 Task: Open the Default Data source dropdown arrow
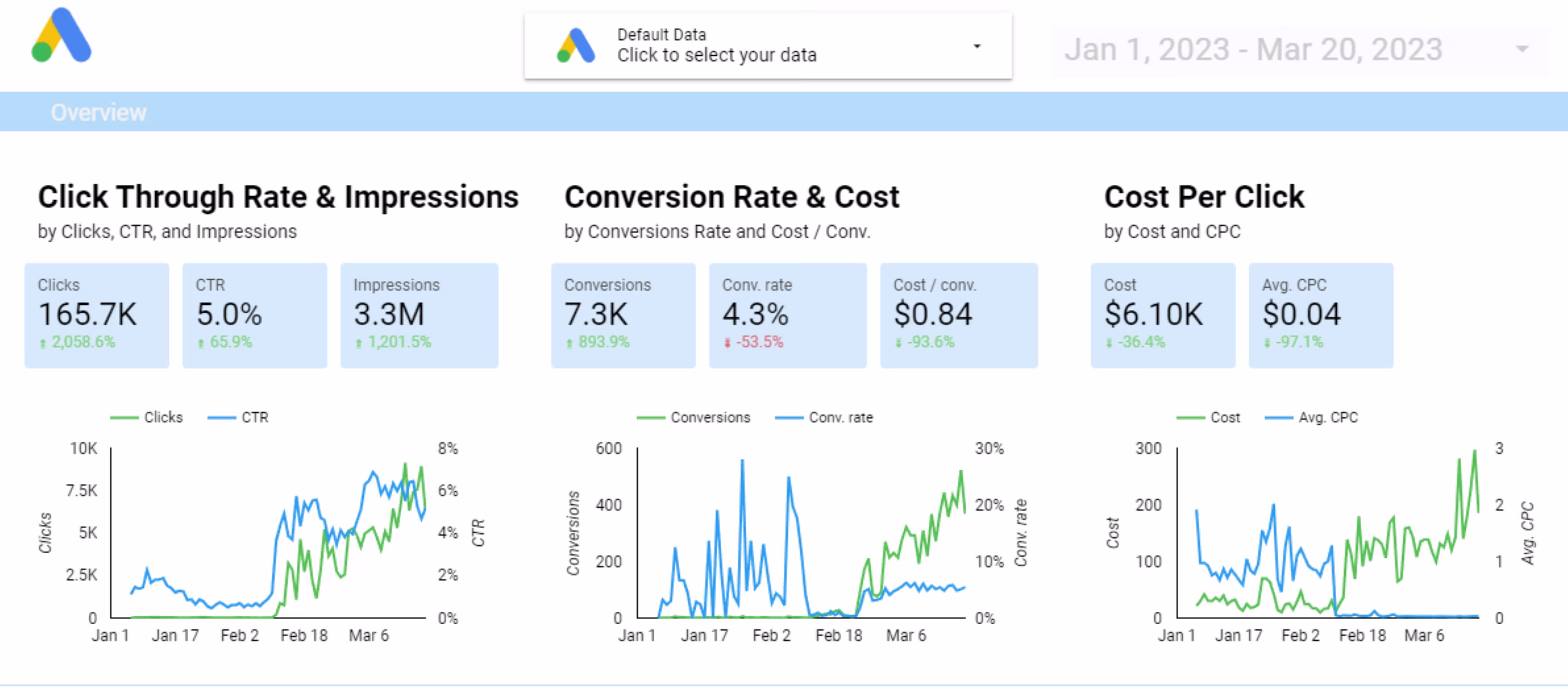tap(976, 46)
